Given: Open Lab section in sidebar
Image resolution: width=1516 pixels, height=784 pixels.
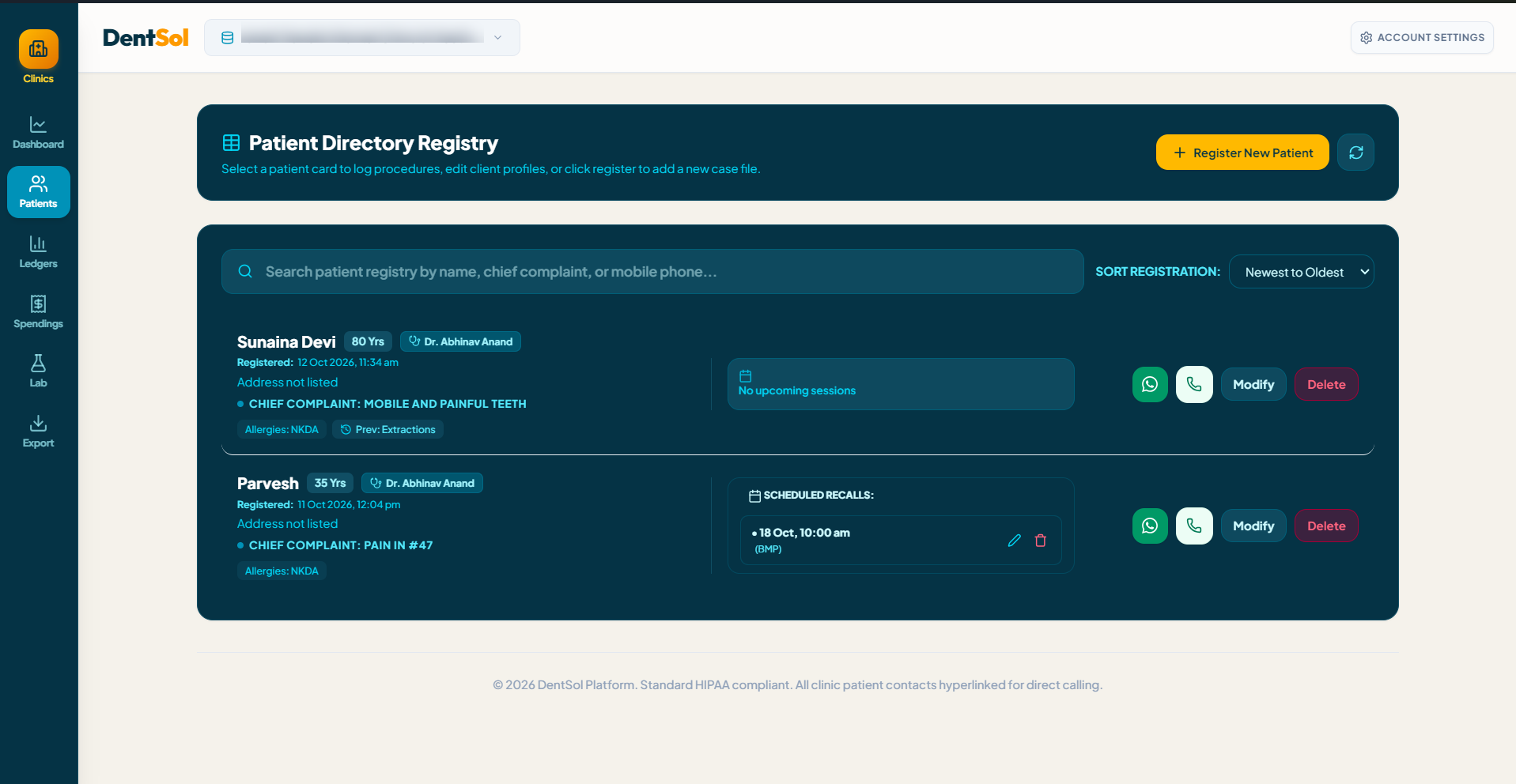Looking at the screenshot, I should (x=38, y=371).
